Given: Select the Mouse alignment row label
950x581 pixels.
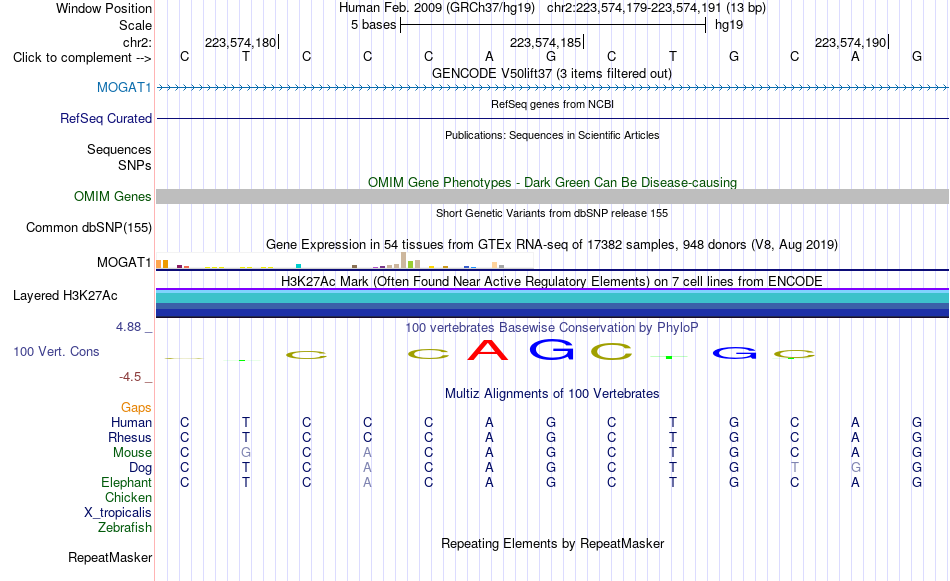Looking at the screenshot, I should coord(132,453).
